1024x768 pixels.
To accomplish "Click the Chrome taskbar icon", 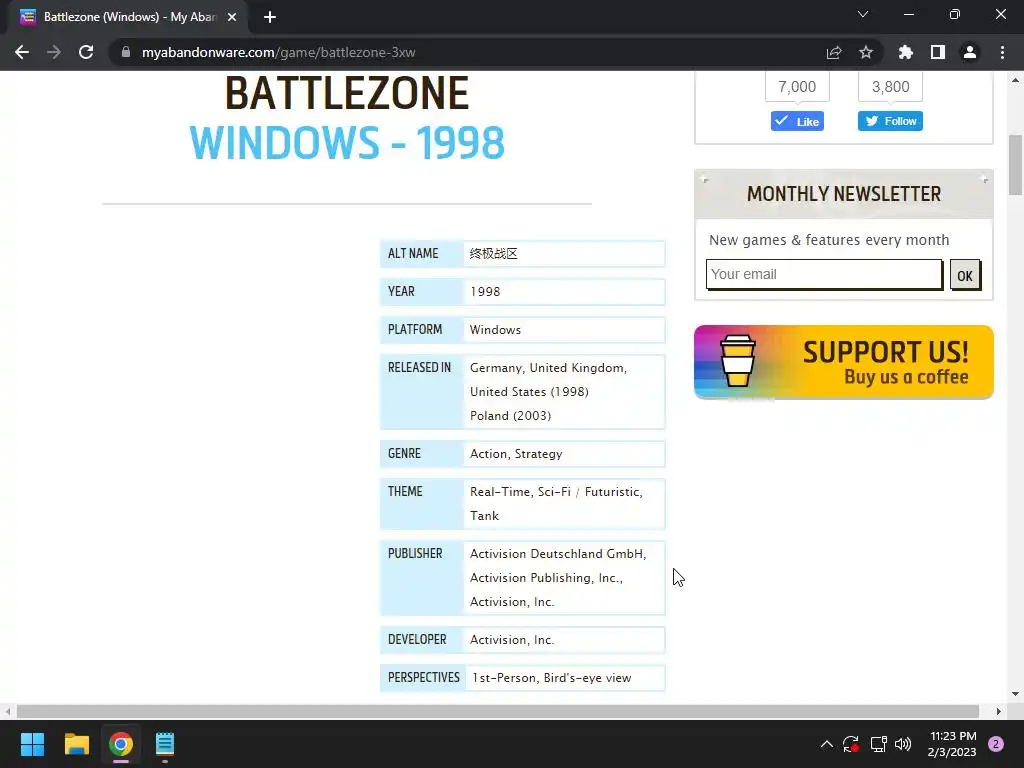I will click(121, 744).
